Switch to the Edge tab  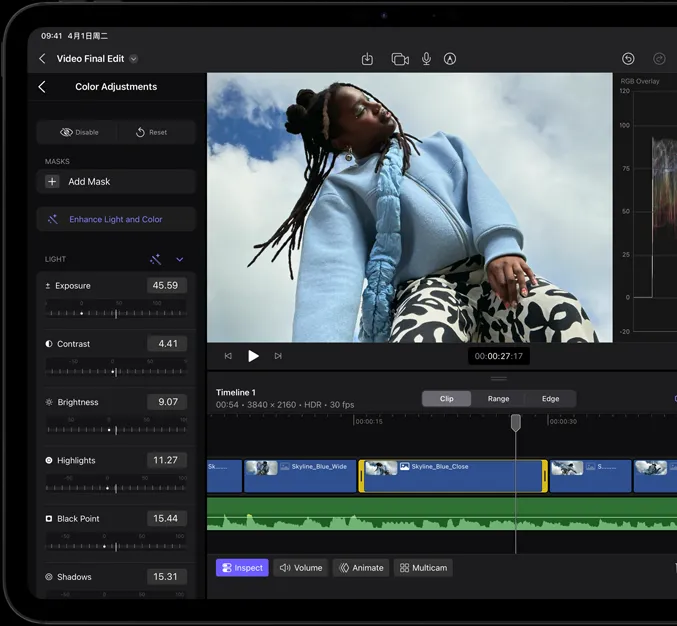pos(550,398)
